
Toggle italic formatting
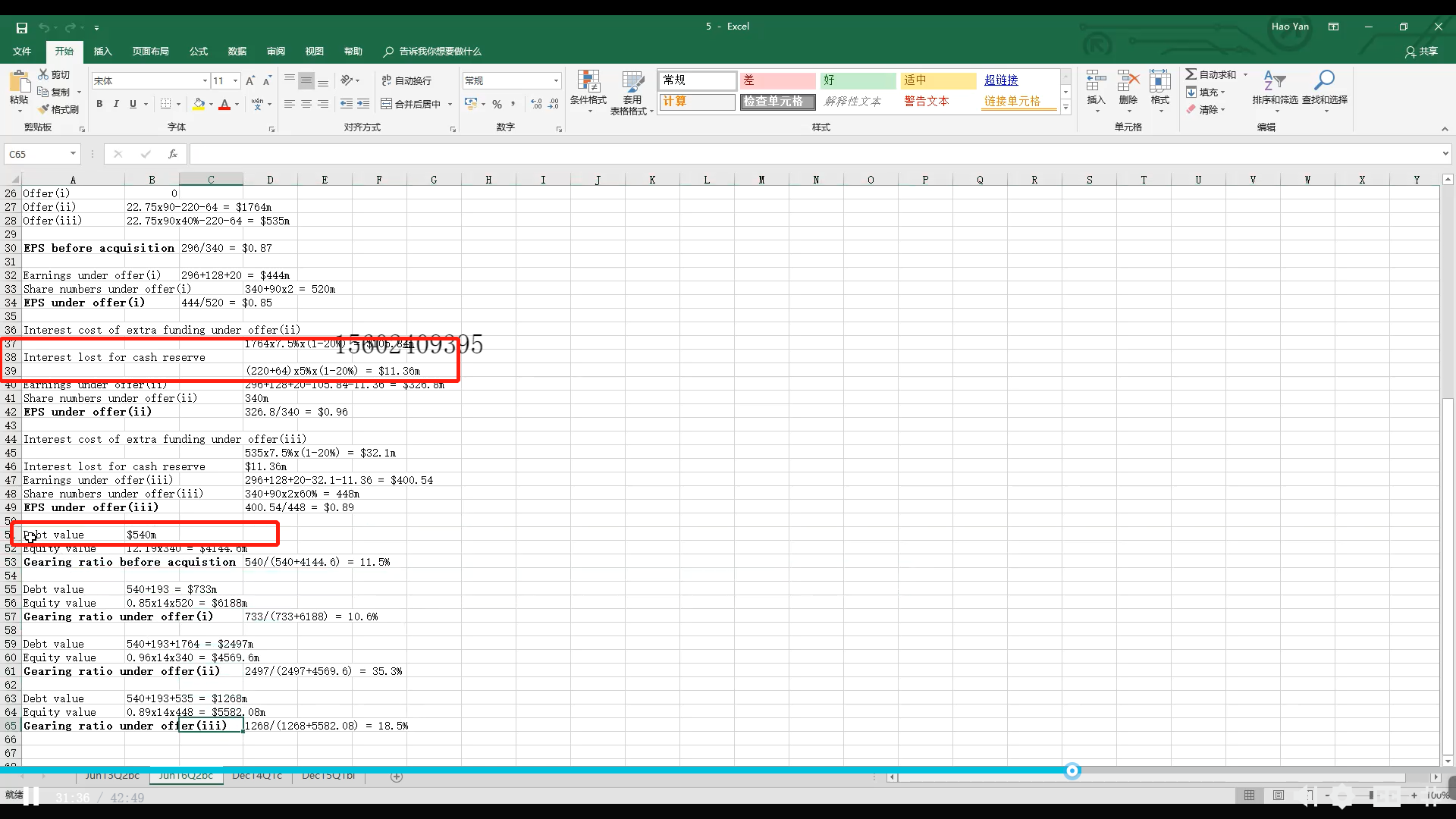coord(116,104)
